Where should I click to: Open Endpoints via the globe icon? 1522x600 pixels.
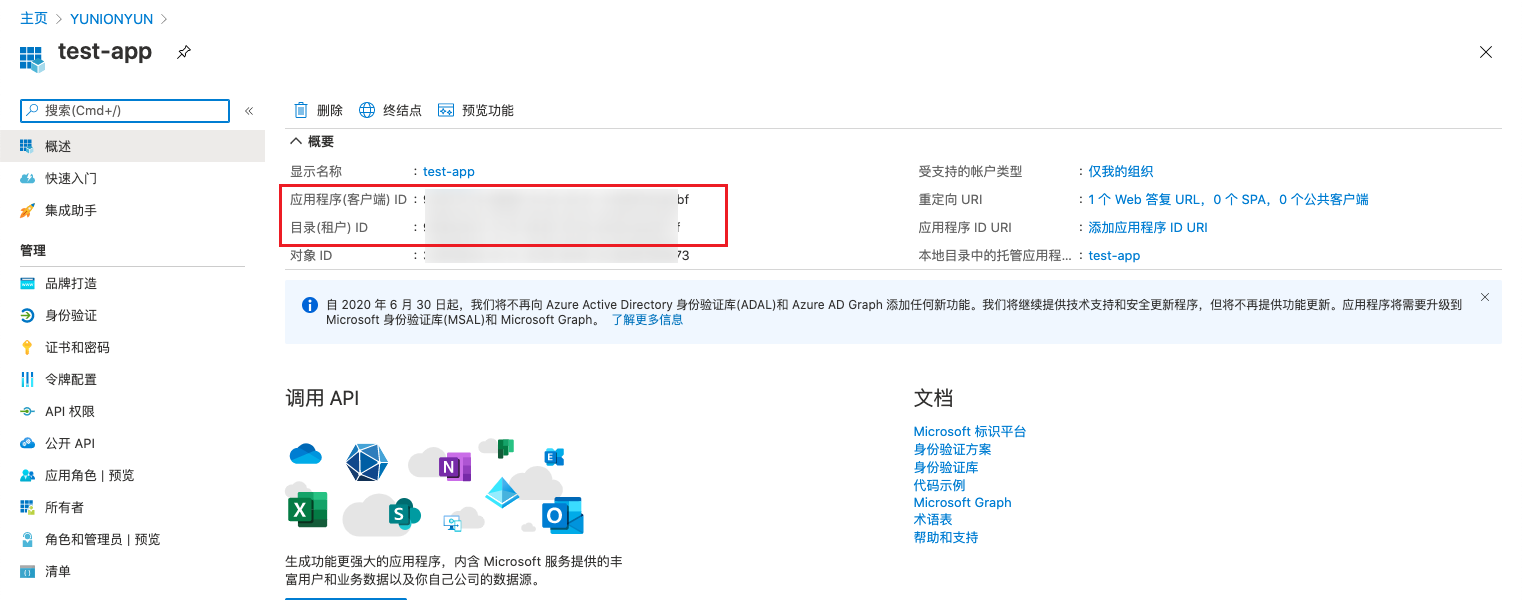(367, 110)
